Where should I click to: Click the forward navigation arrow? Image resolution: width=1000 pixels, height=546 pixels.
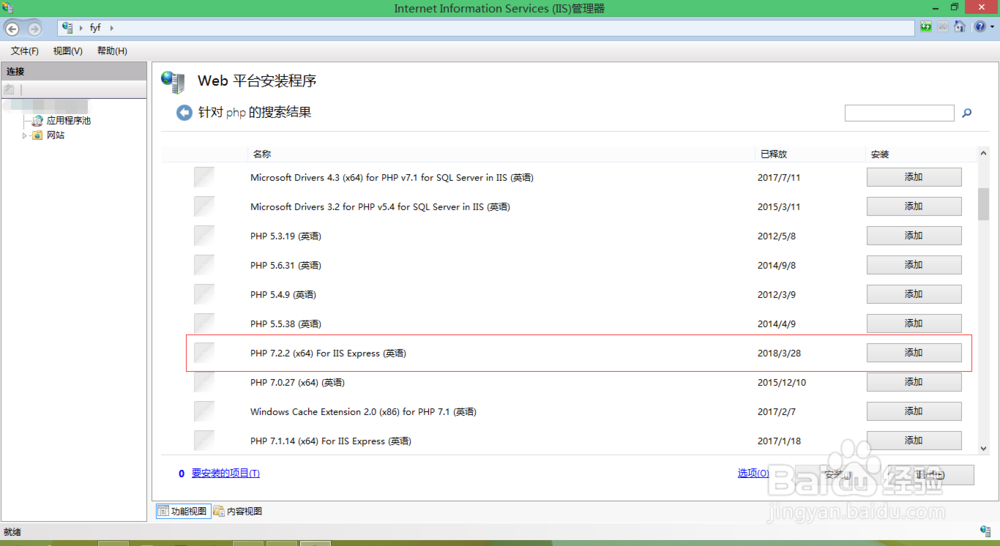[x=34, y=29]
